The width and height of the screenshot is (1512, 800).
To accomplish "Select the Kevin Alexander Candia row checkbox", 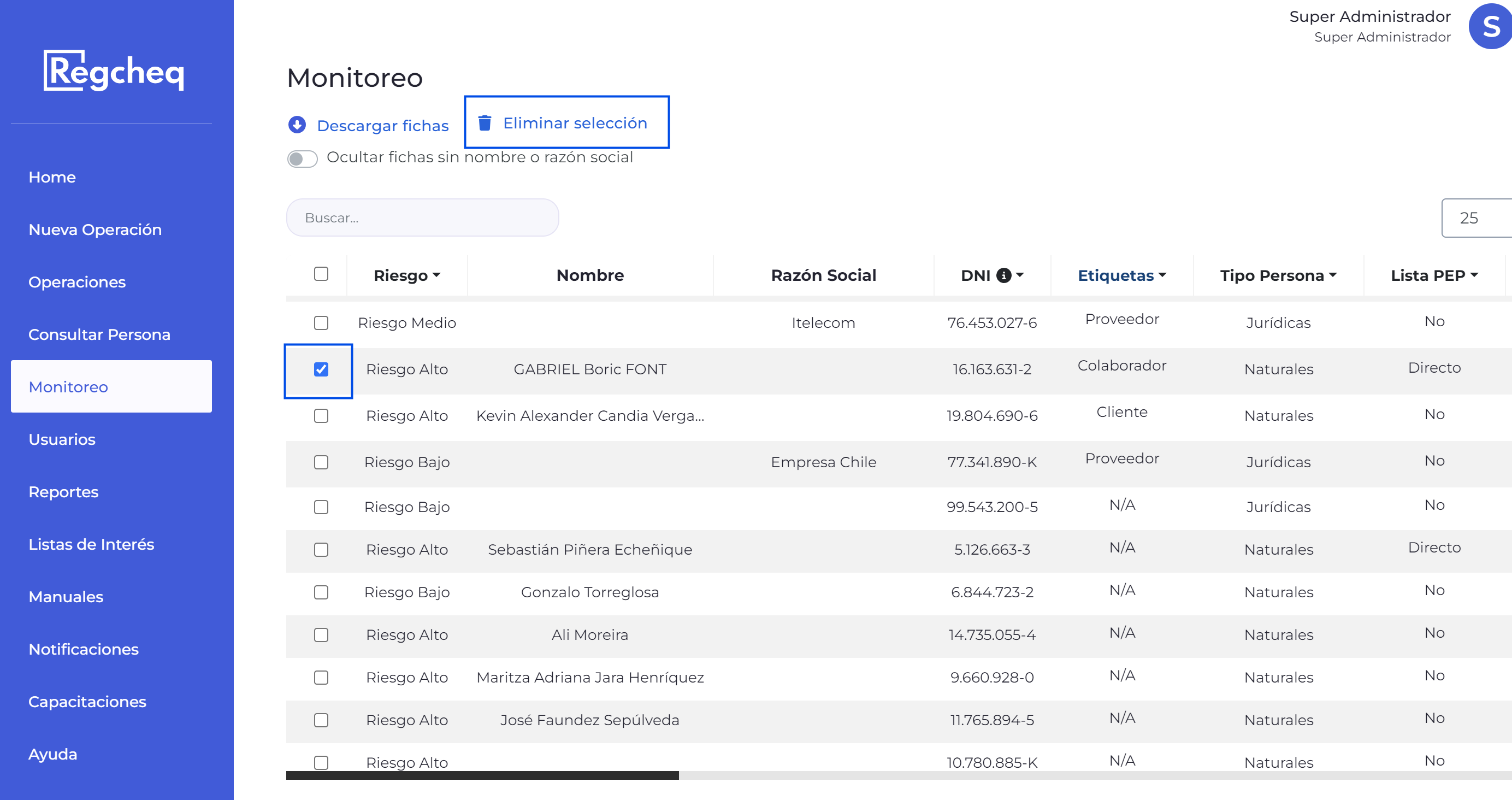I will tap(321, 415).
